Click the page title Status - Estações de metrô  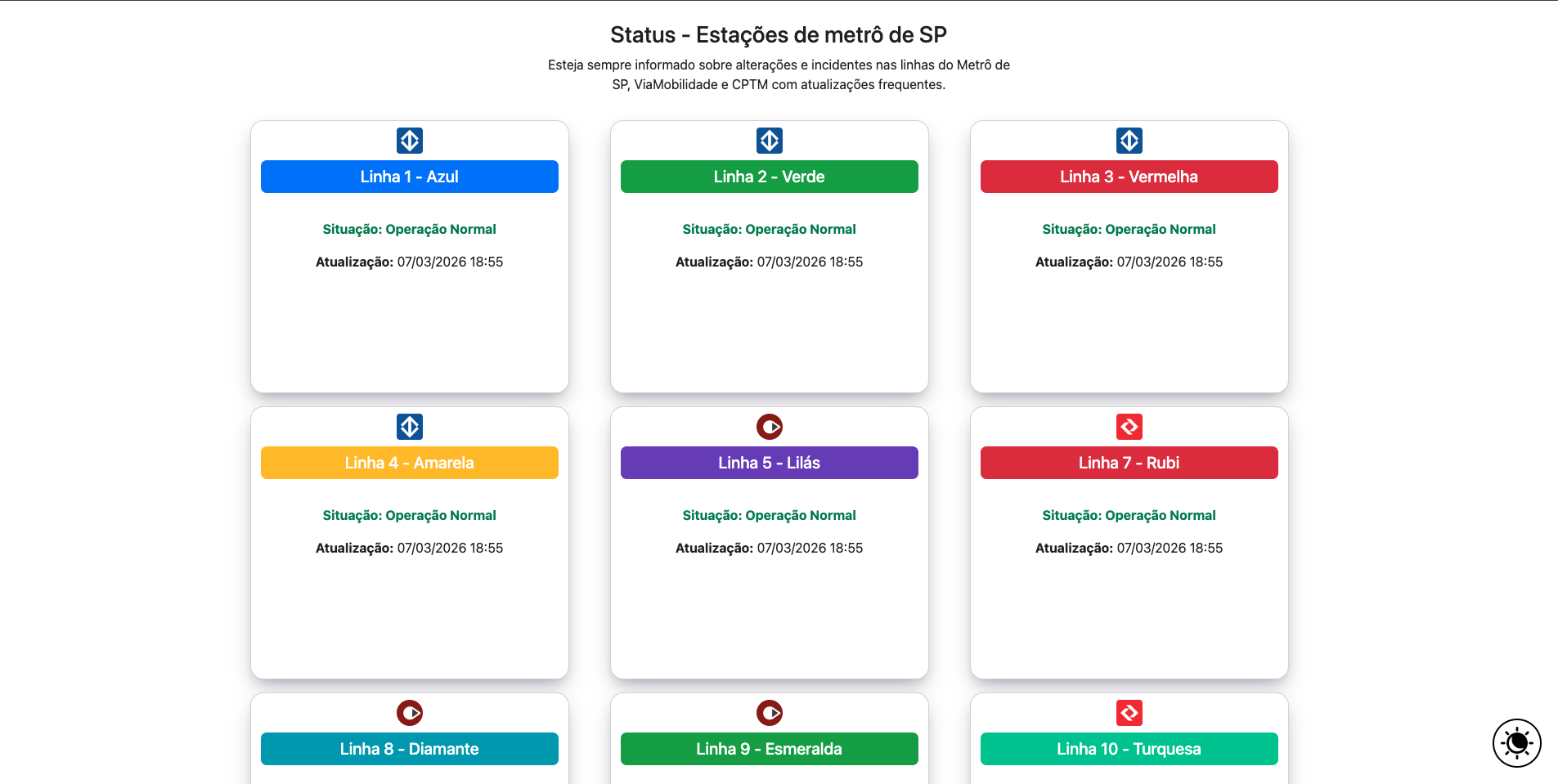click(778, 34)
